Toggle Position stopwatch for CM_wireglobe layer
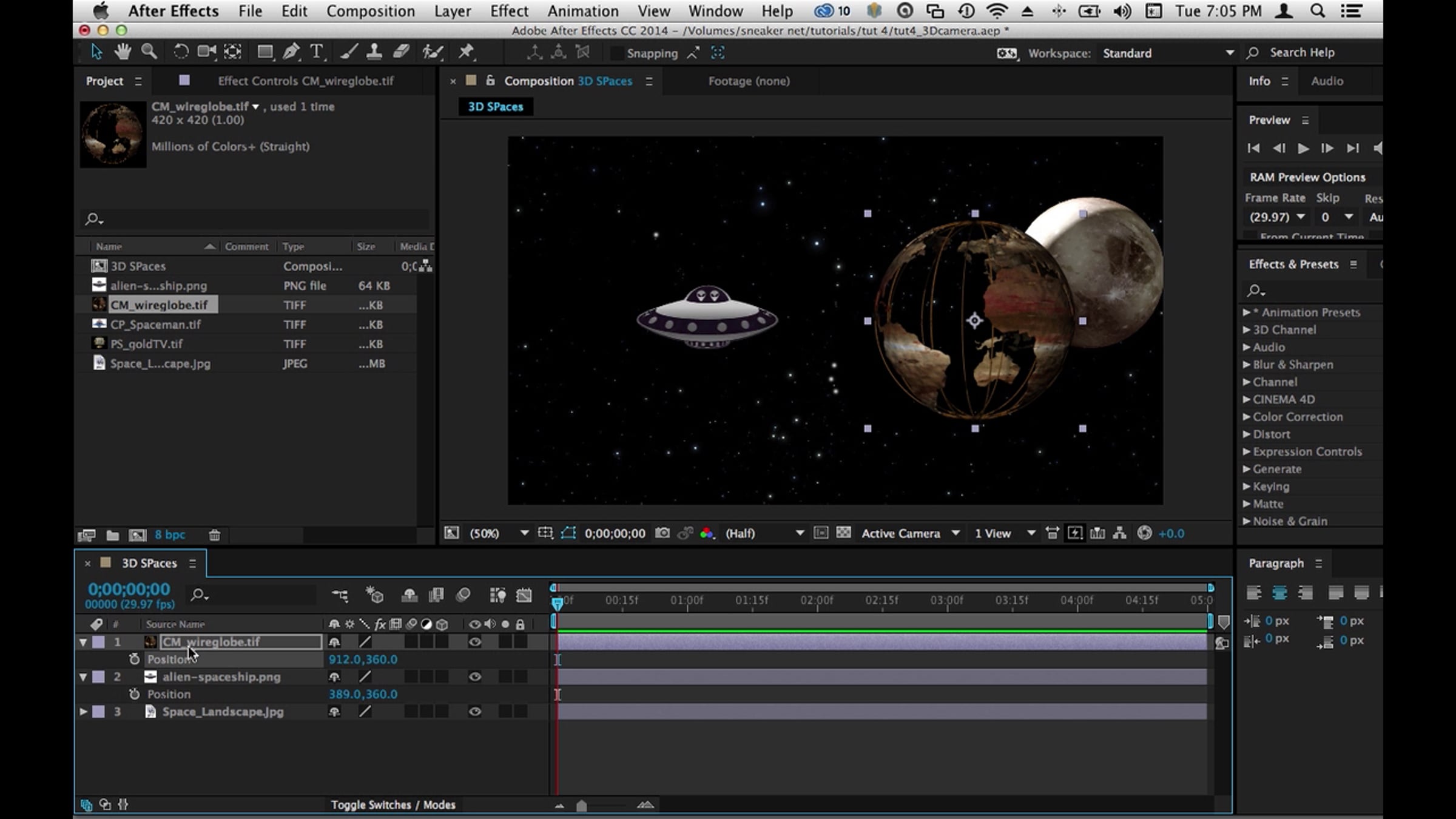 point(135,659)
